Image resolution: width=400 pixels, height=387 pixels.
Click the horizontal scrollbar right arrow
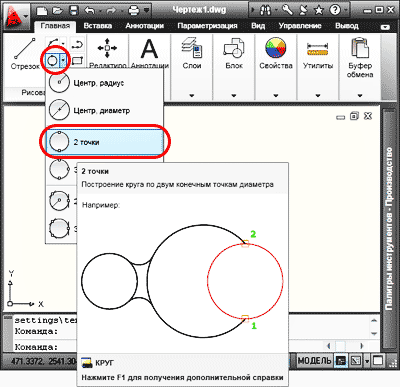(x=361, y=346)
